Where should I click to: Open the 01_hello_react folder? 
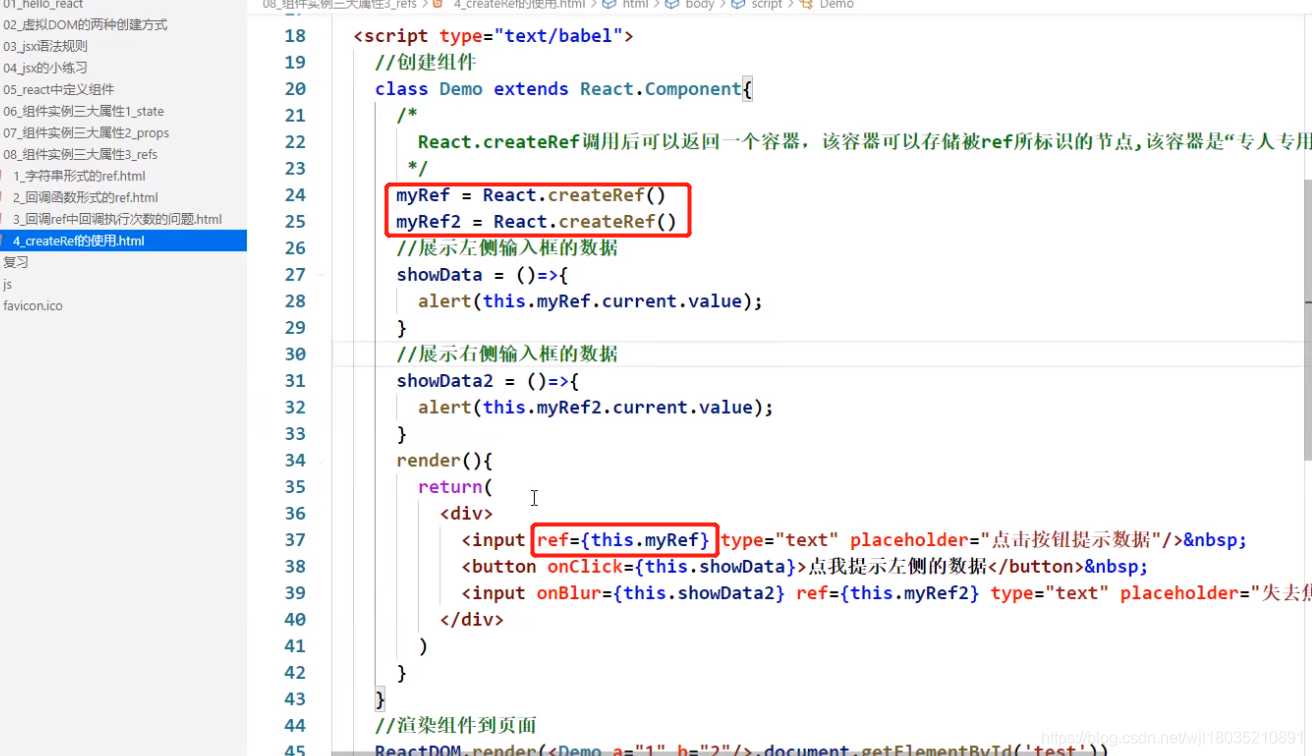43,5
